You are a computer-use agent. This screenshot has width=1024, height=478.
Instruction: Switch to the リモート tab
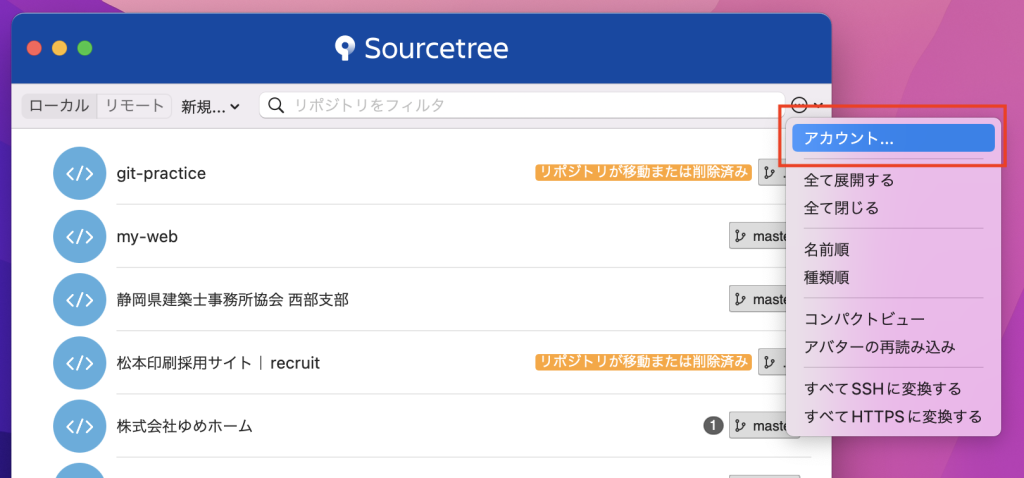point(135,106)
